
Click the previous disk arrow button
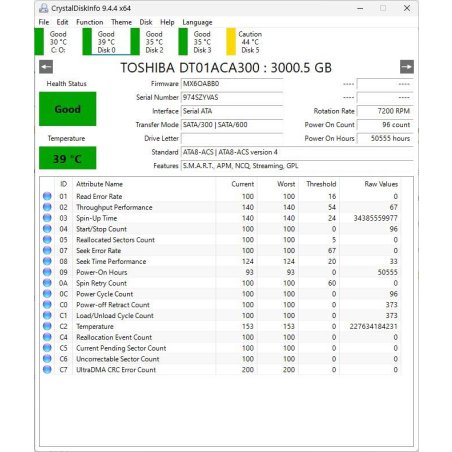46,67
